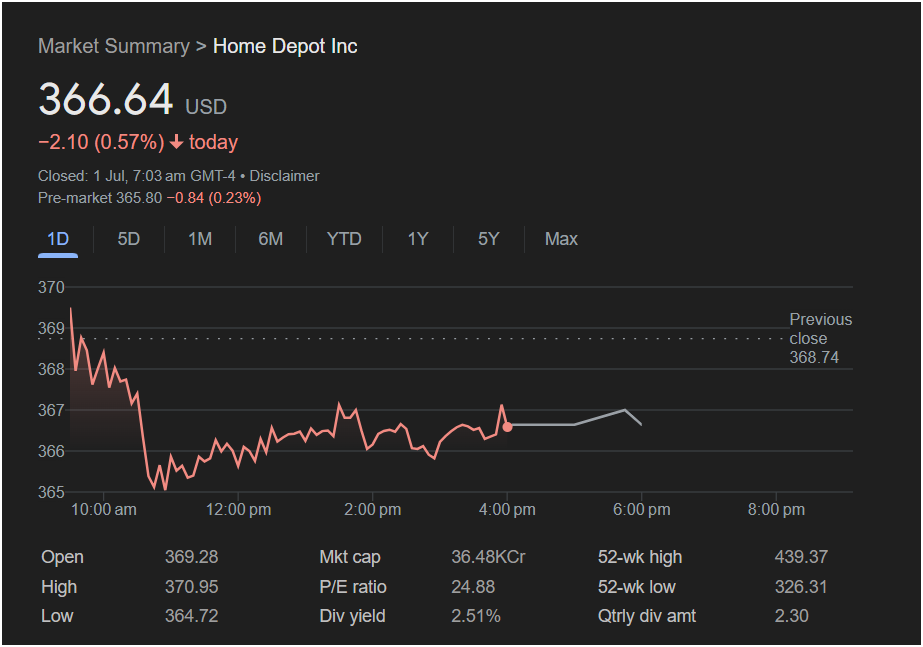Click the 52-wk high label
Image resolution: width=923 pixels, height=647 pixels.
coord(640,557)
